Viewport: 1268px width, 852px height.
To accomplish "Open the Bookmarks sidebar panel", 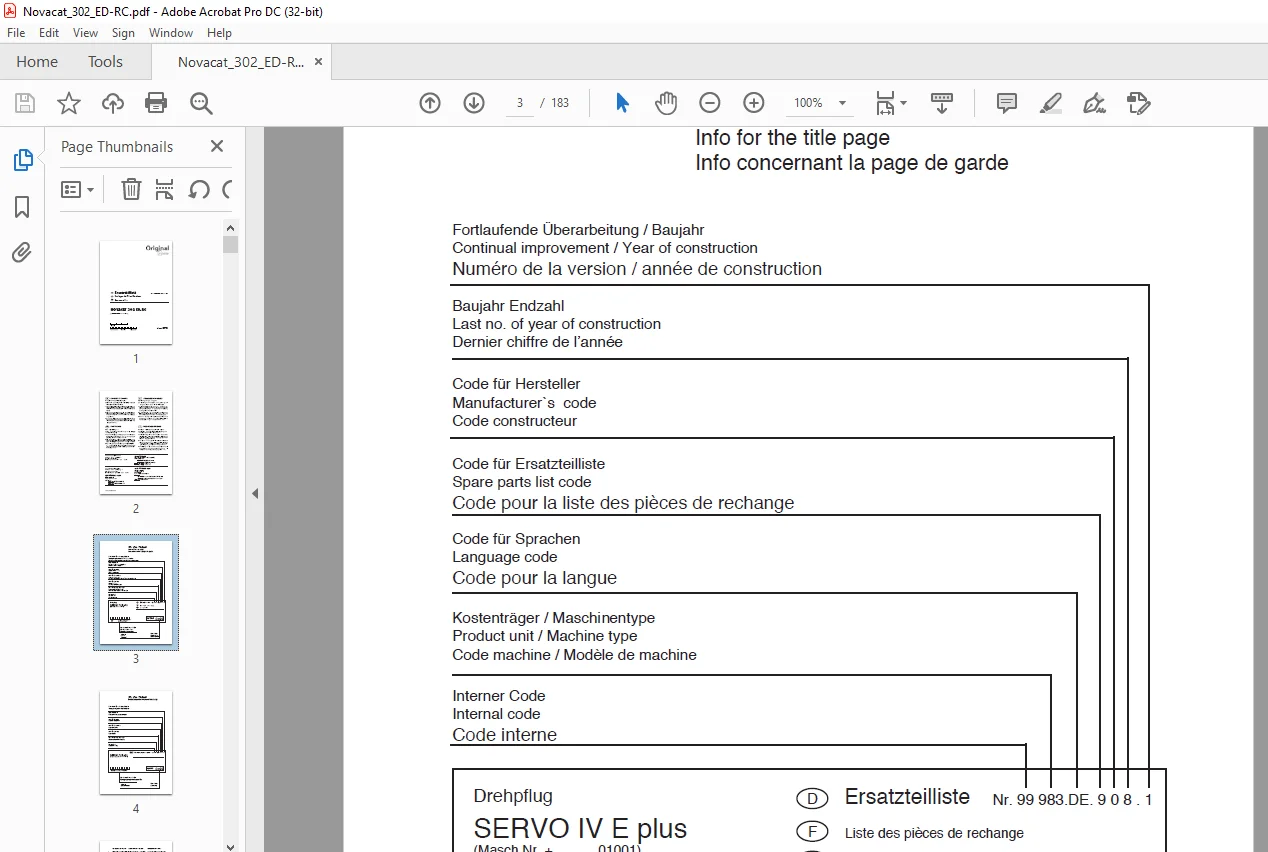I will pos(22,207).
